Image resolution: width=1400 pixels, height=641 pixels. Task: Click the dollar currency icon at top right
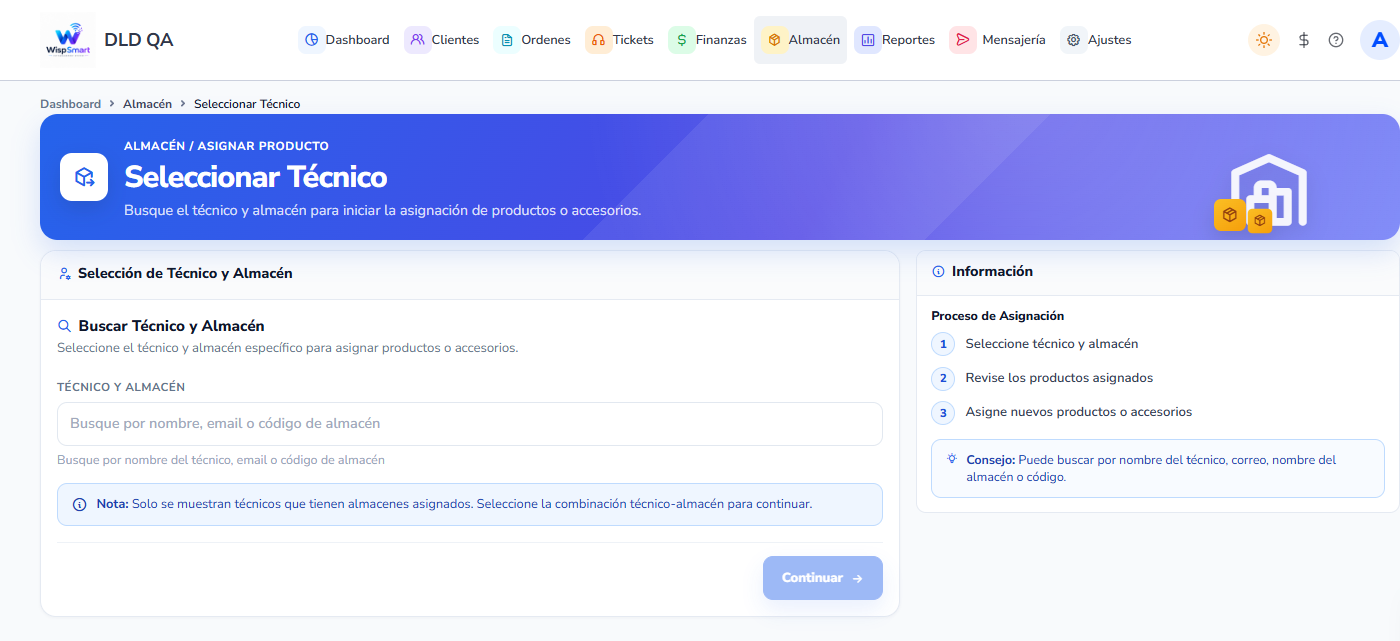pyautogui.click(x=1304, y=40)
